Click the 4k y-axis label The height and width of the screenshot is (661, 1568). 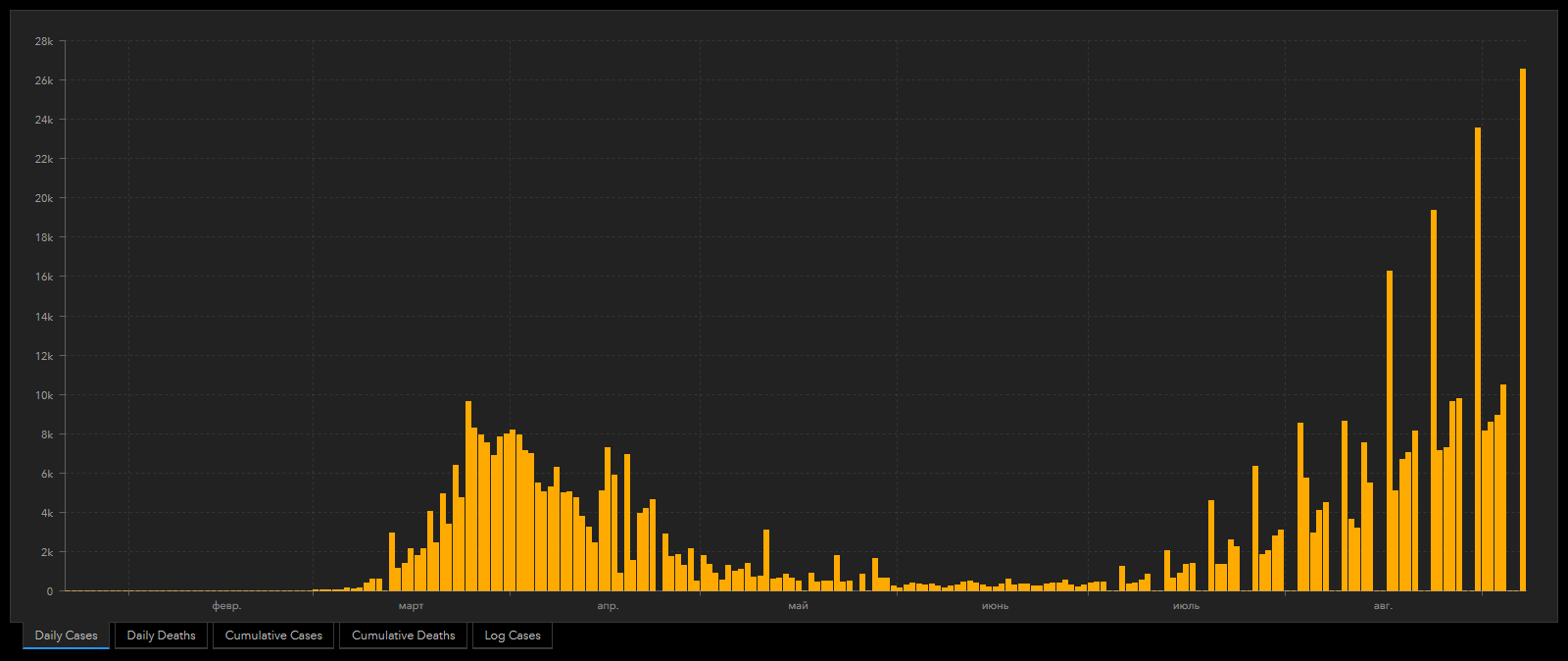[47, 513]
